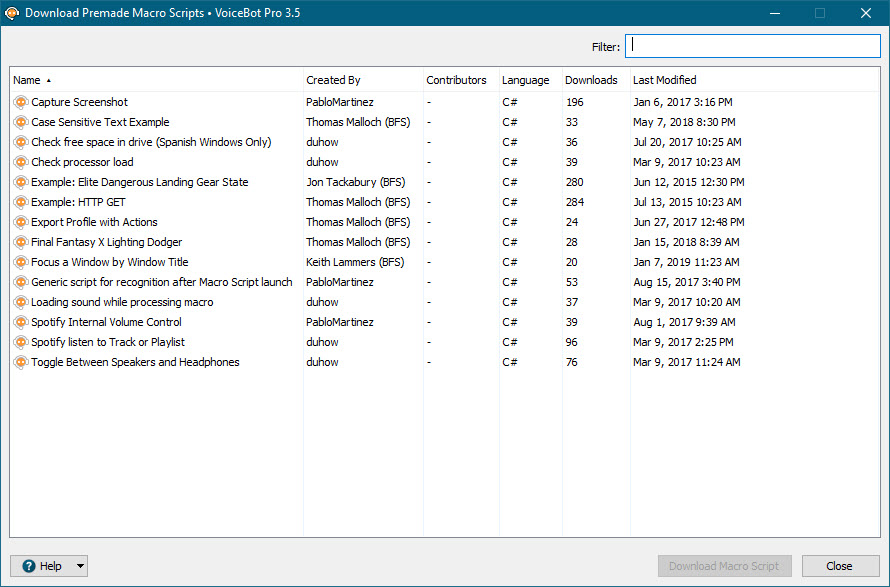Click the Keith Lammers (BFS) author cell
Image resolution: width=890 pixels, height=587 pixels.
coord(355,262)
